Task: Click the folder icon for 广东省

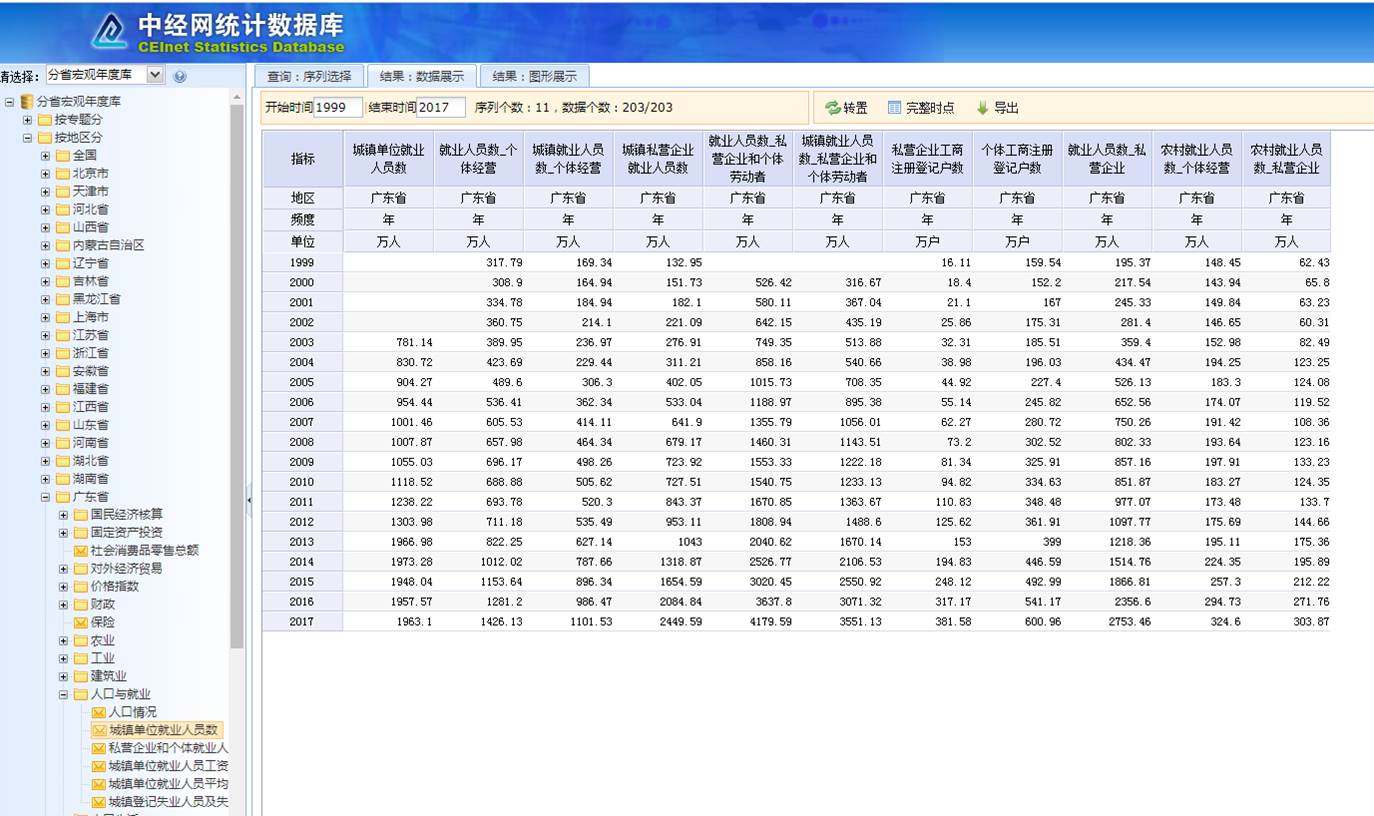Action: [x=62, y=498]
